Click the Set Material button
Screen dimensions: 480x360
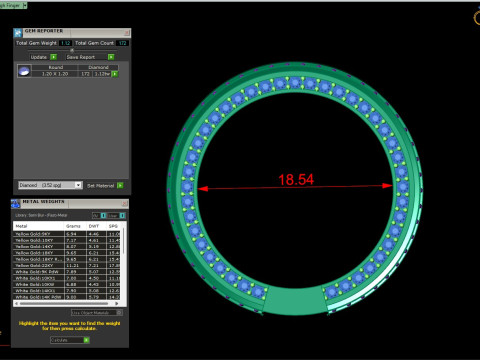click(x=101, y=185)
